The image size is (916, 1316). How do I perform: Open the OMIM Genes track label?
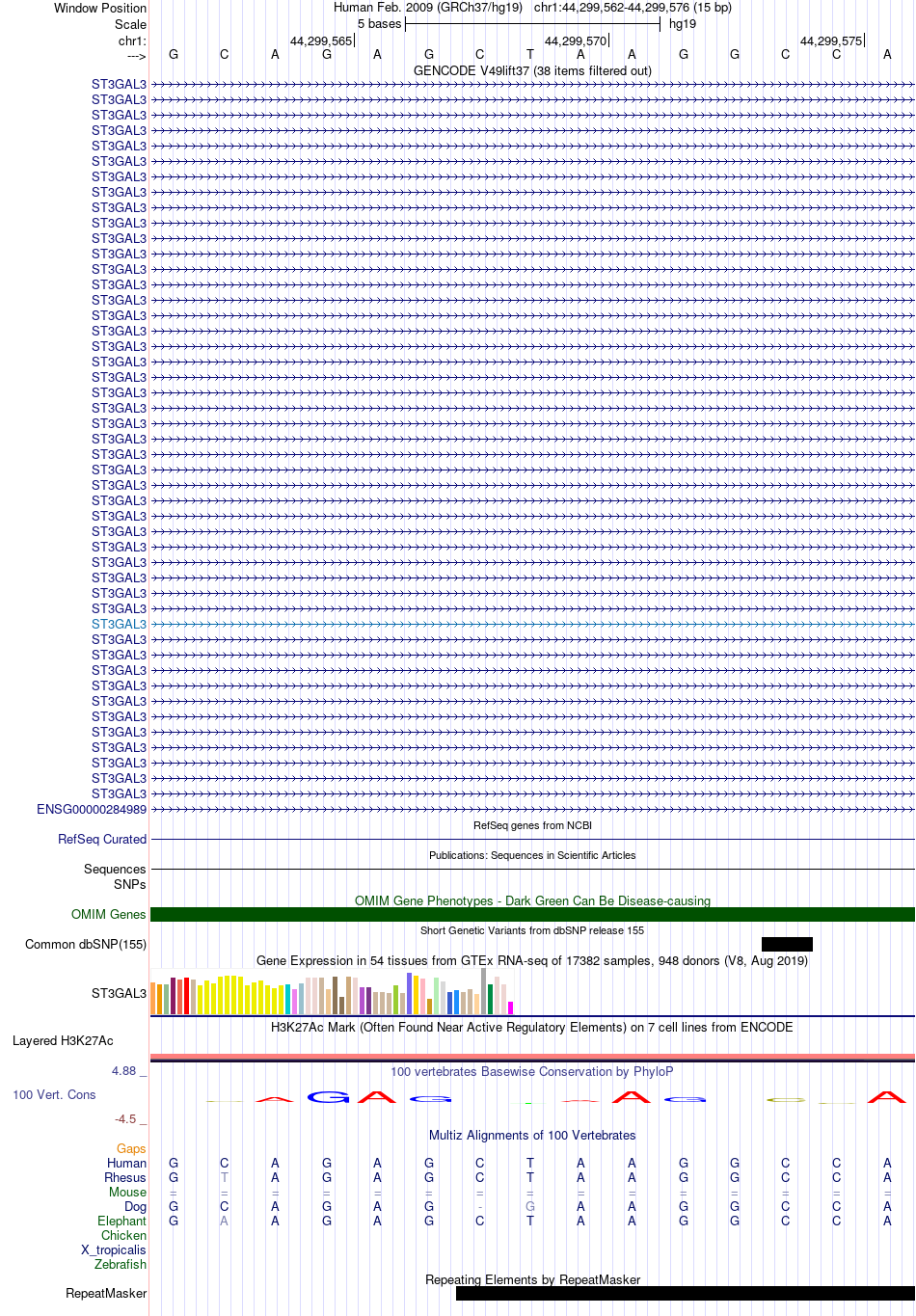click(109, 914)
